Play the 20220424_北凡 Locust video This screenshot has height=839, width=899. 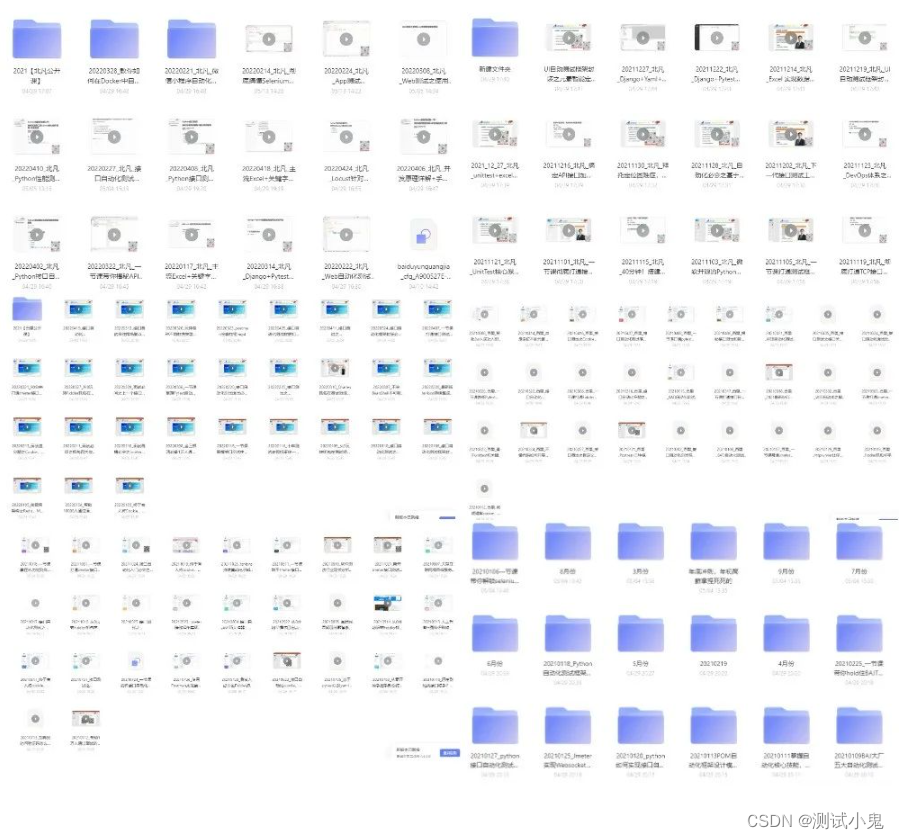pos(346,137)
